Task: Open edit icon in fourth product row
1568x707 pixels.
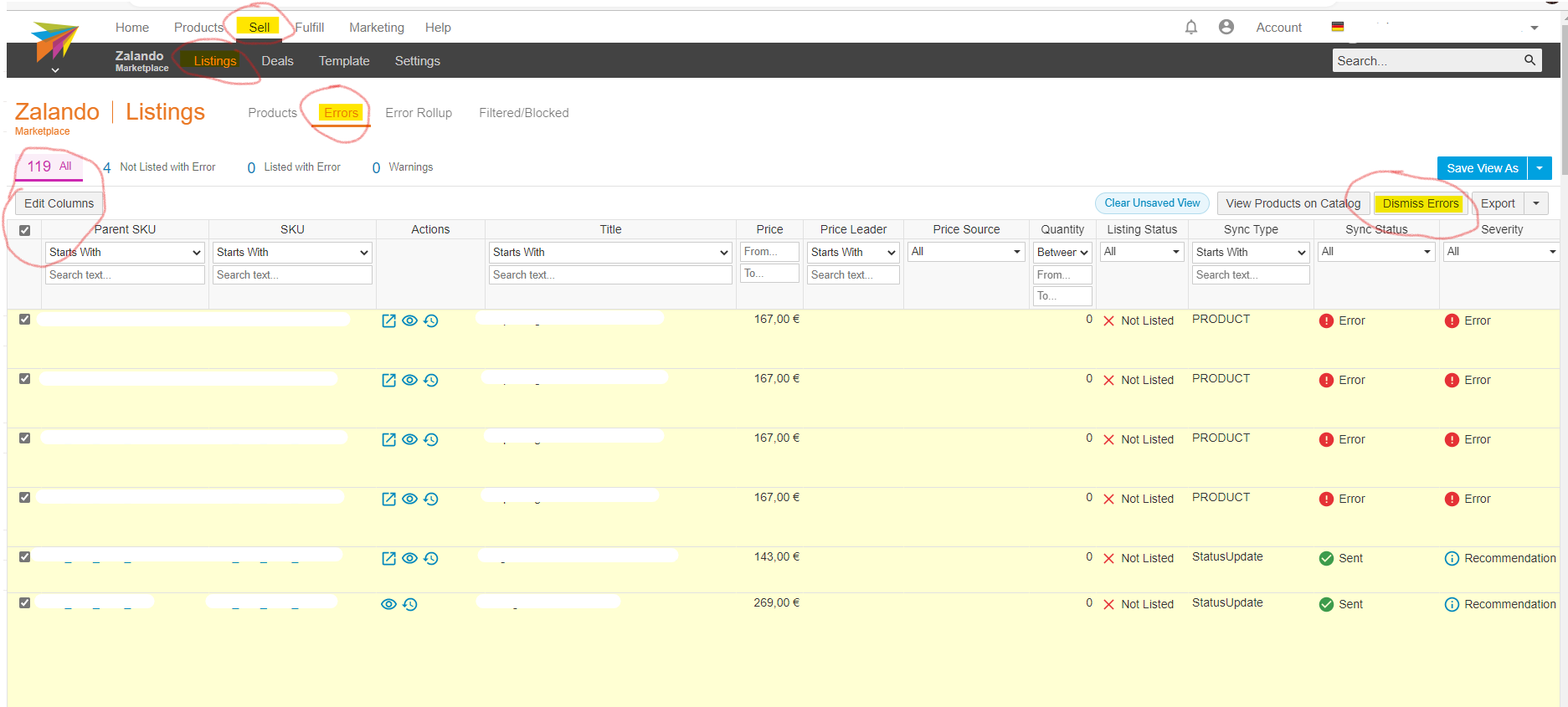Action: (x=388, y=499)
